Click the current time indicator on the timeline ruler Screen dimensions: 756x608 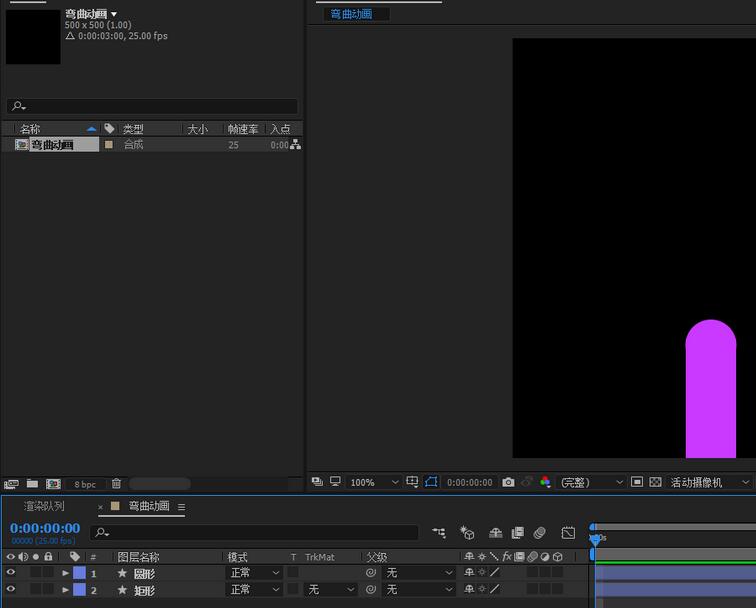click(x=595, y=539)
